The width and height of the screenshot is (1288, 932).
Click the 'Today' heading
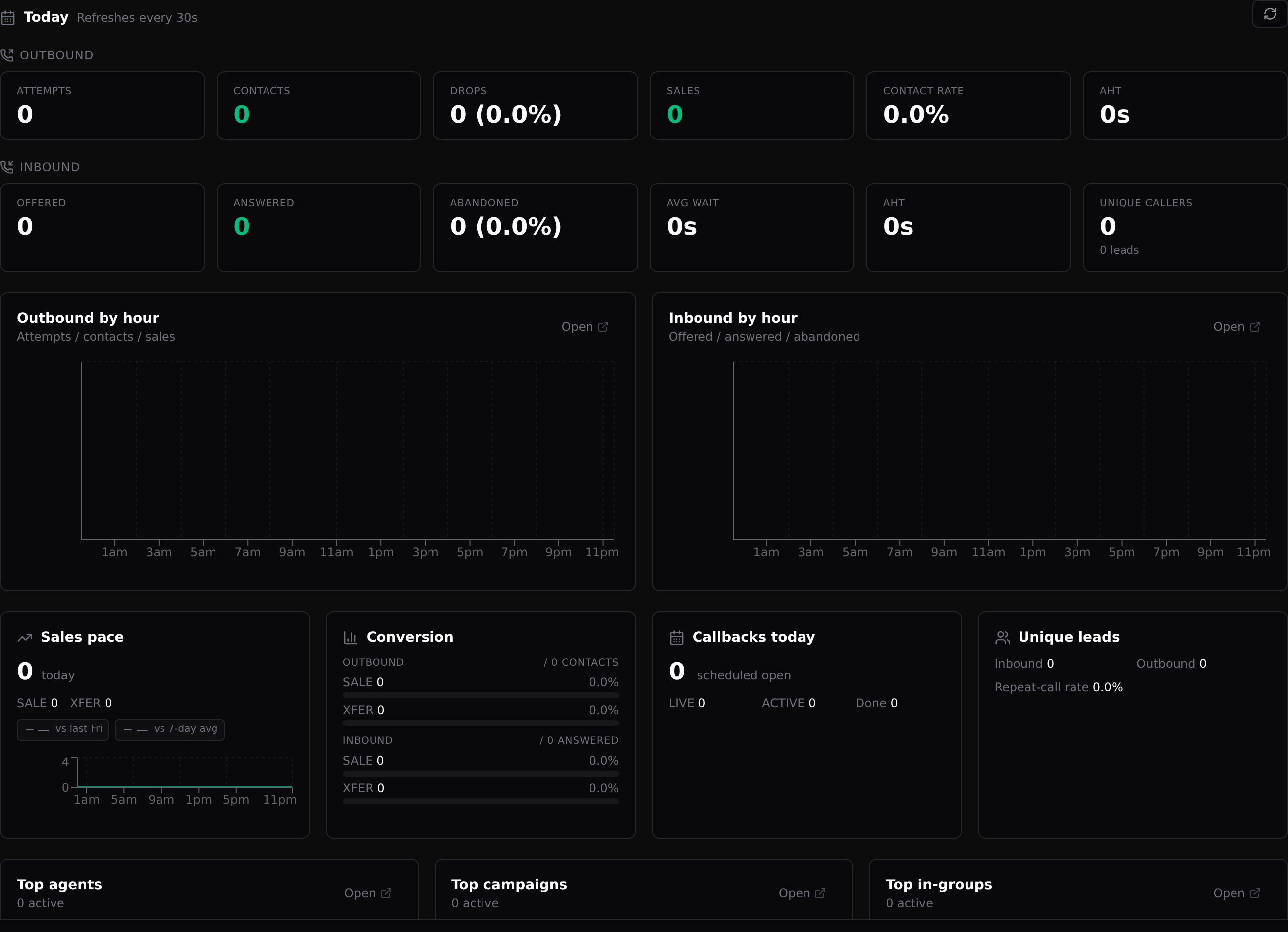(46, 18)
